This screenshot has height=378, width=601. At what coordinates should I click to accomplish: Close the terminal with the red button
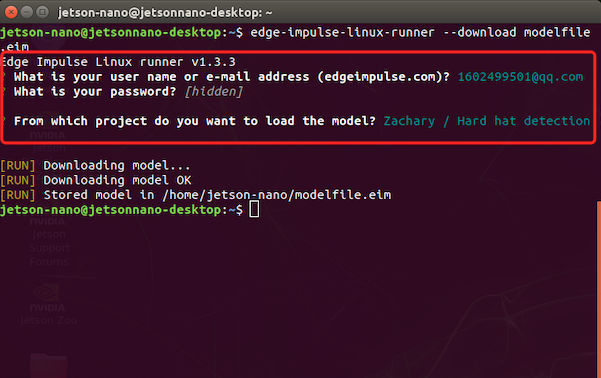pos(11,12)
